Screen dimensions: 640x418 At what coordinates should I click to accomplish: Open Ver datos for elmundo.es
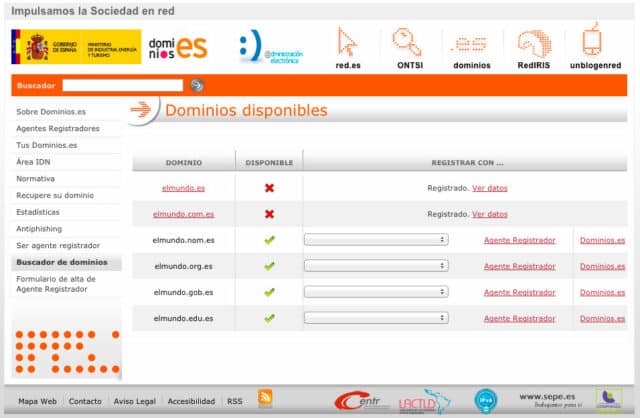click(490, 188)
